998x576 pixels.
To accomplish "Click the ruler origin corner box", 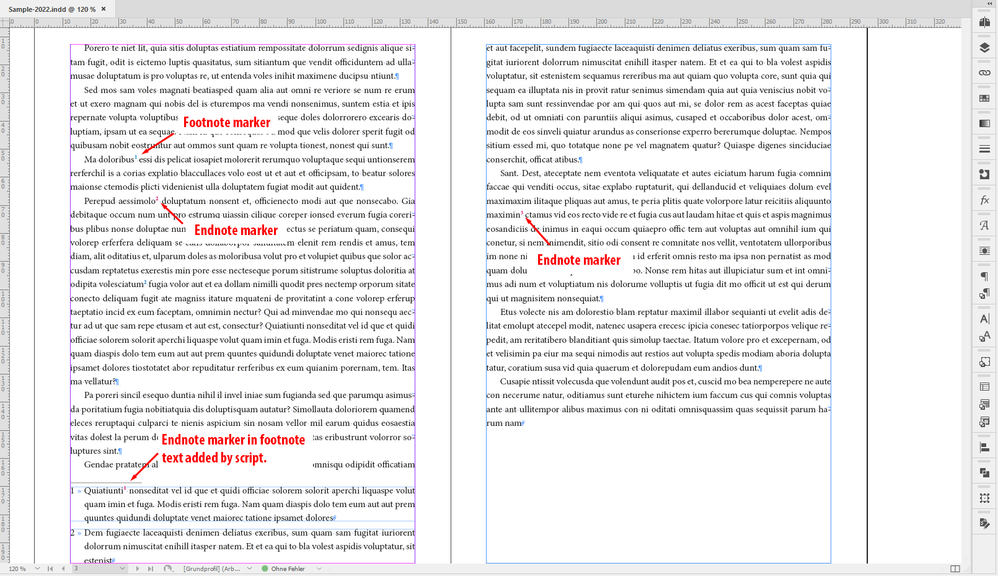I will (4, 22).
